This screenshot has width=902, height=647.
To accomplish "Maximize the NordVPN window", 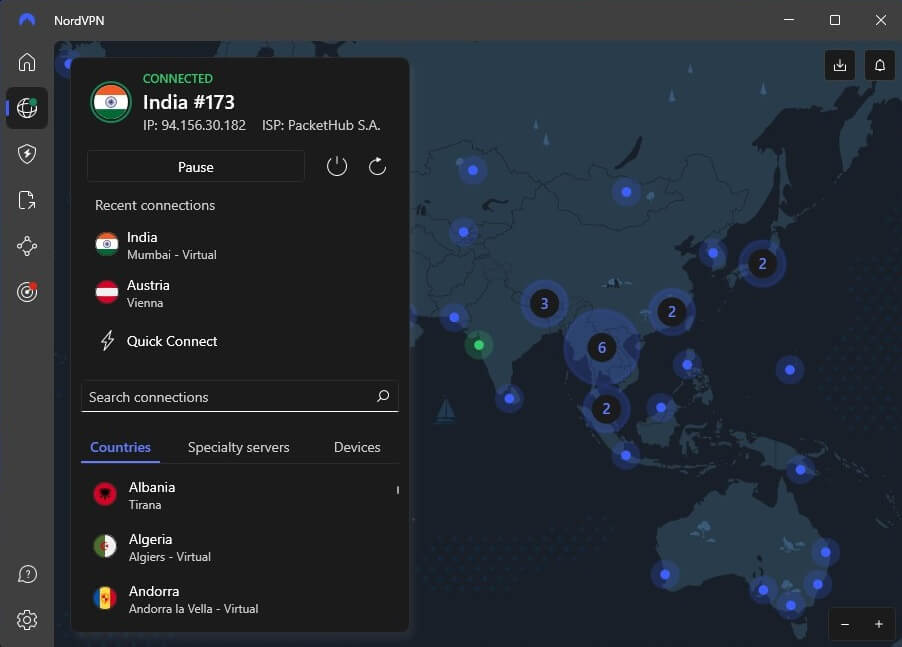I will click(x=835, y=20).
